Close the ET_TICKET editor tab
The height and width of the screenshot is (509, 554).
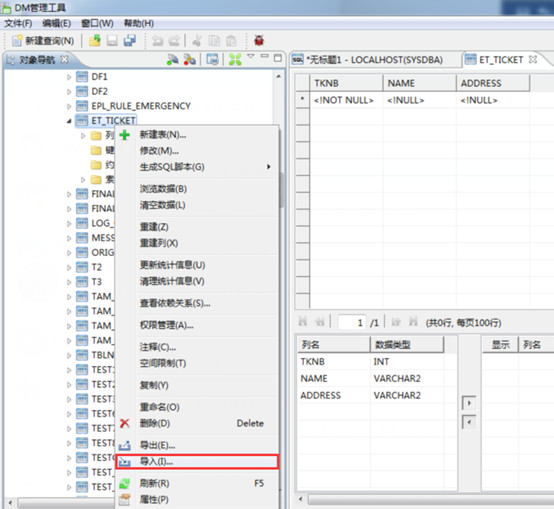pos(533,59)
